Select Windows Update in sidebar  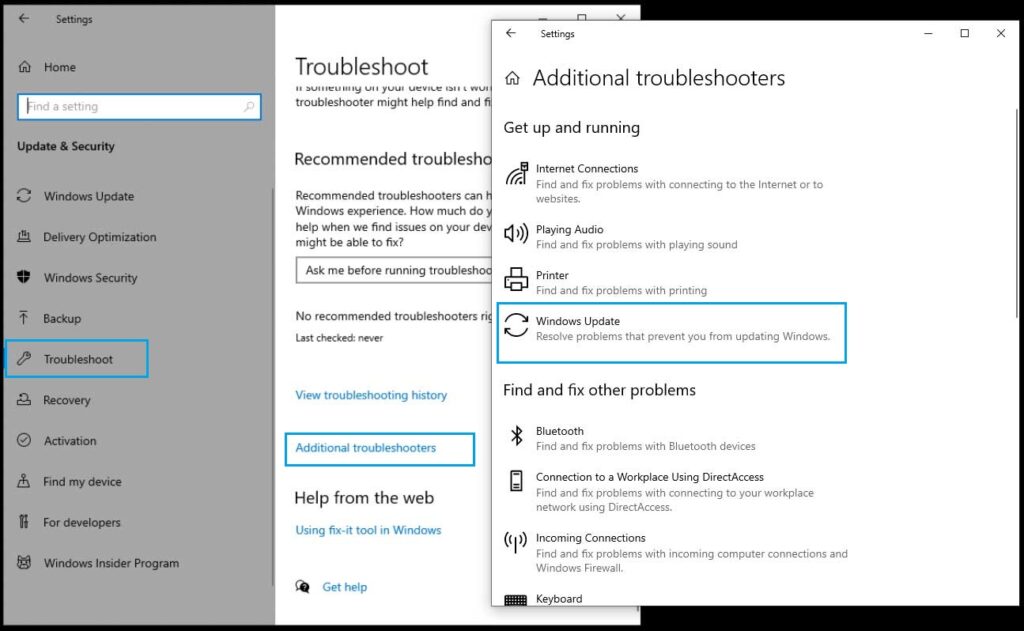[x=89, y=196]
